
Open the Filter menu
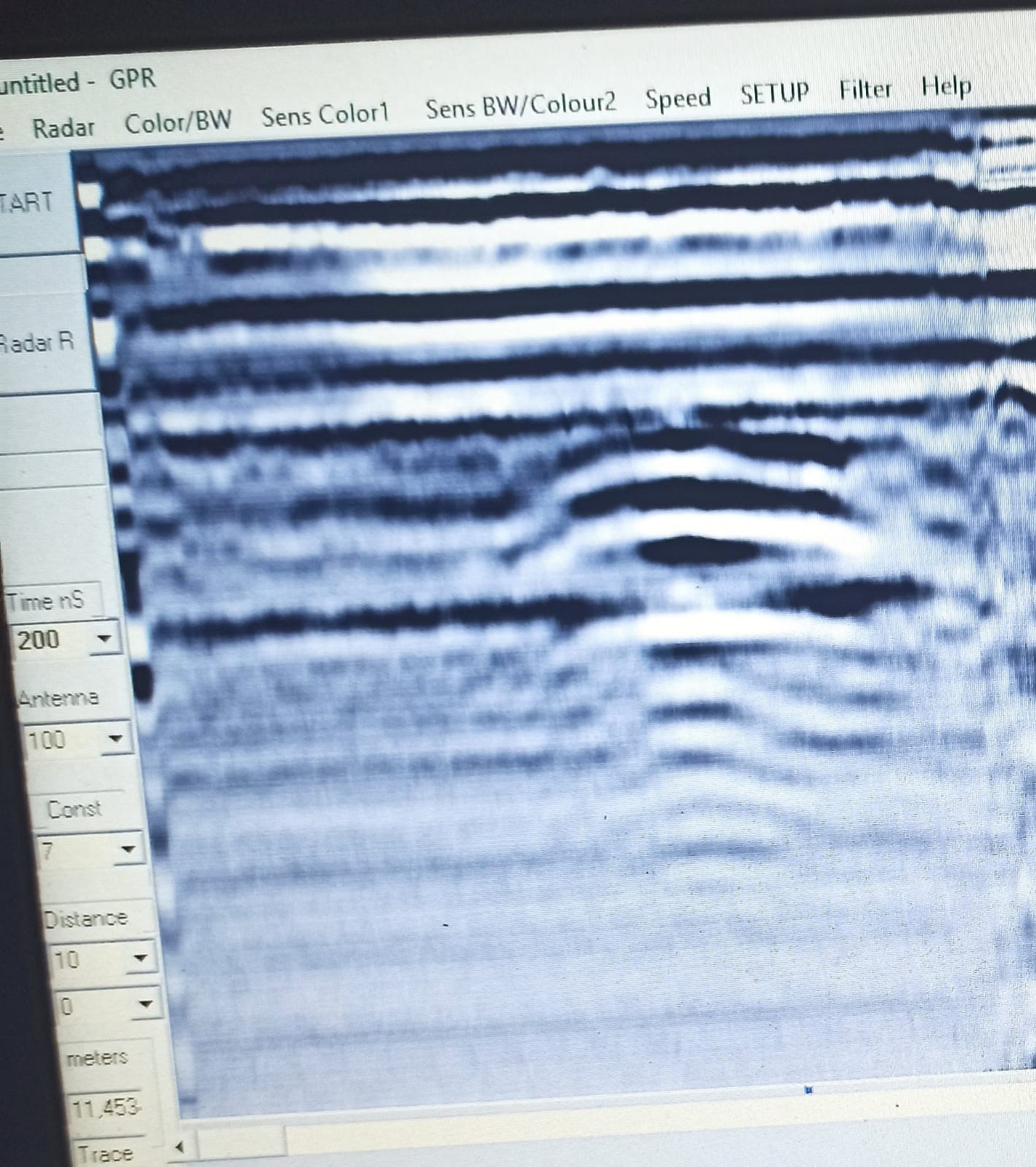865,90
